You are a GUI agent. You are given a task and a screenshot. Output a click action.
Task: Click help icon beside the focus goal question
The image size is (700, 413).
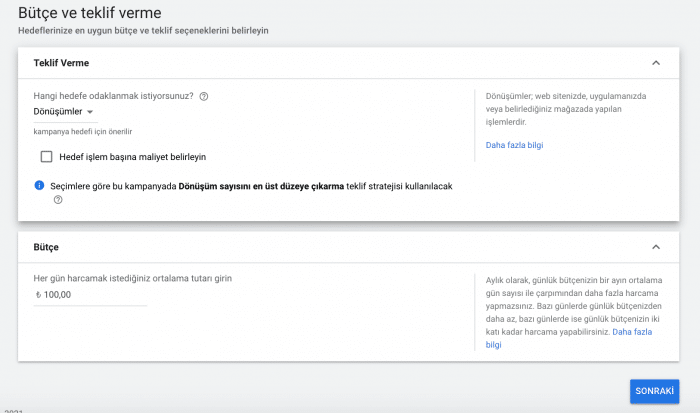click(204, 96)
